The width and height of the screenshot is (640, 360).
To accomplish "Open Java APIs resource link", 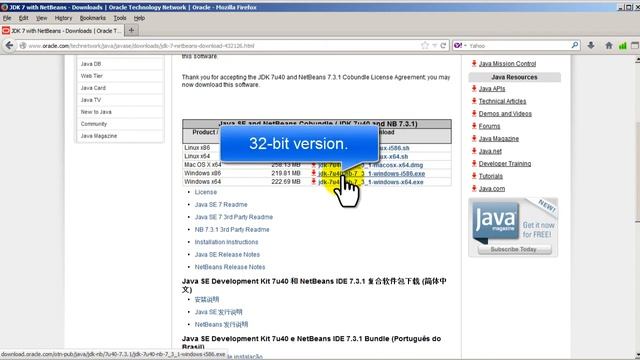I will click(492, 89).
